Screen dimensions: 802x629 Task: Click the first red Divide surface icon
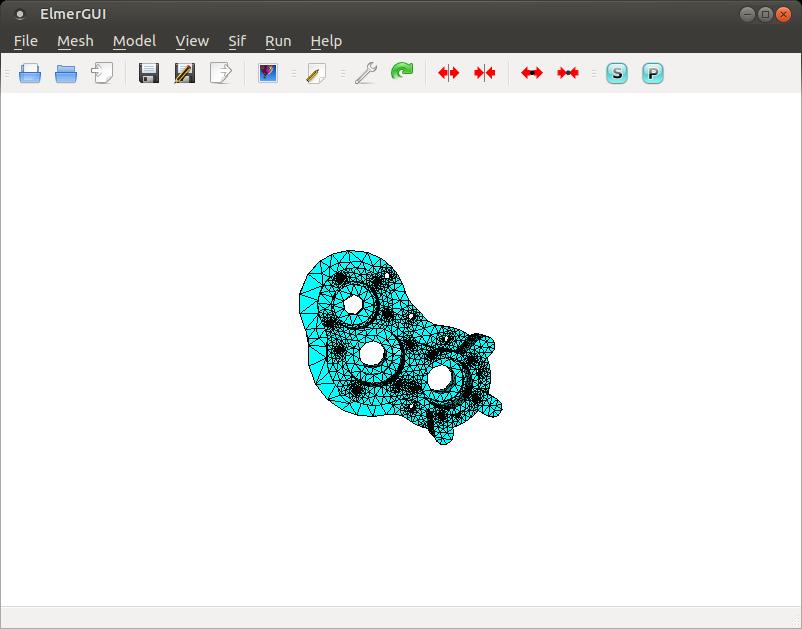[x=449, y=73]
